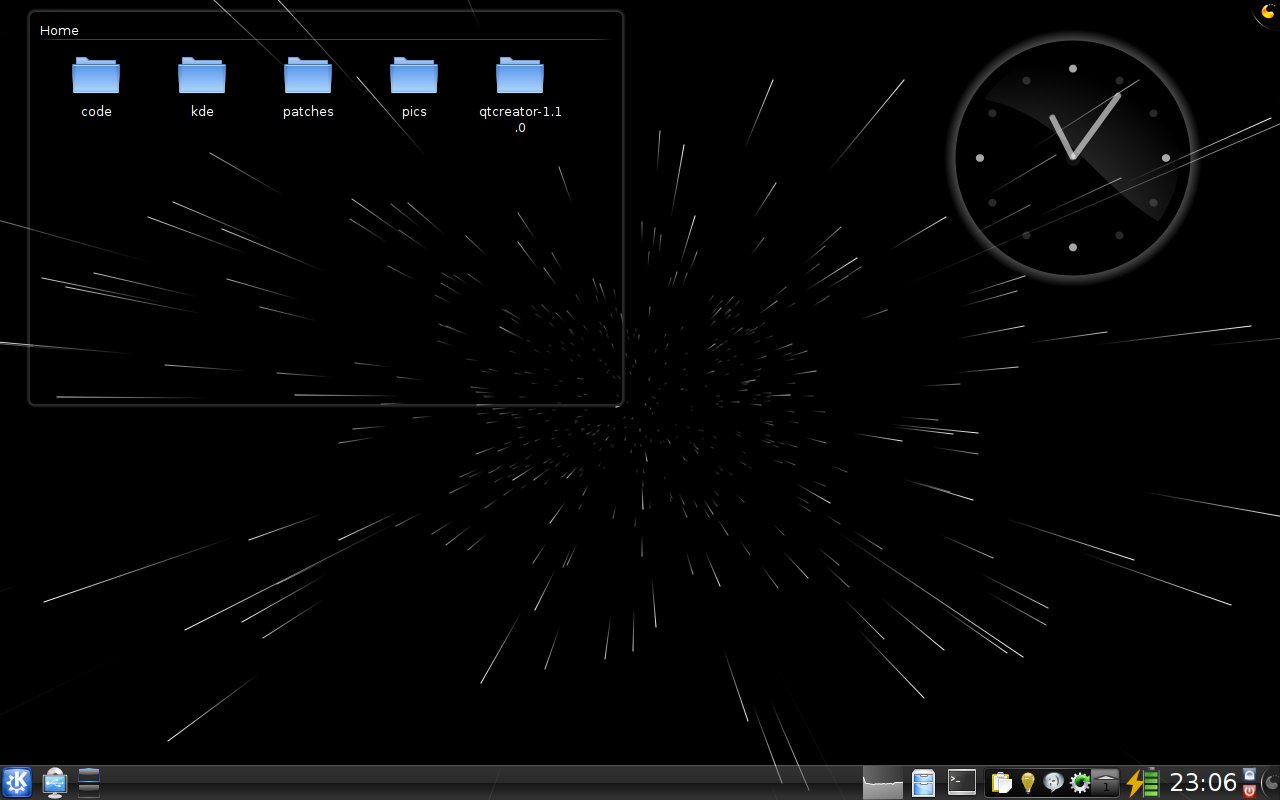Click the yellow lightbulb tray icon

(1027, 783)
